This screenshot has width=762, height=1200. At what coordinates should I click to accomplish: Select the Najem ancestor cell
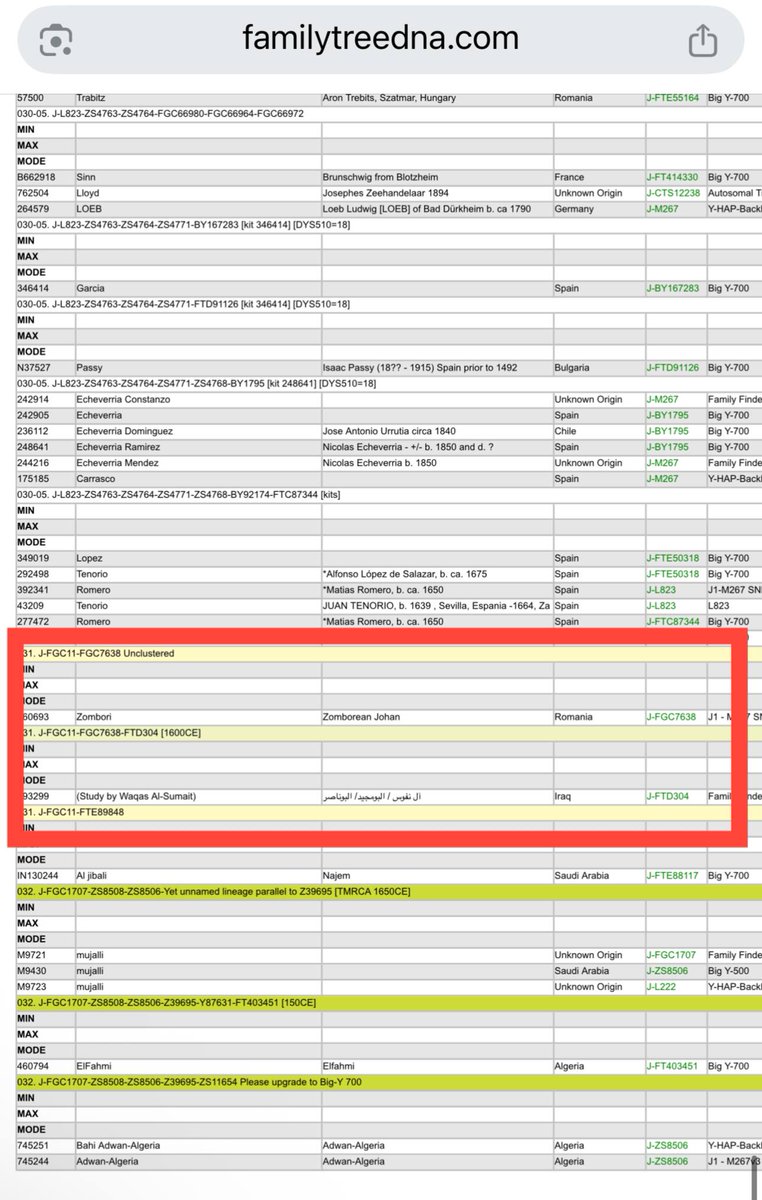(x=336, y=876)
